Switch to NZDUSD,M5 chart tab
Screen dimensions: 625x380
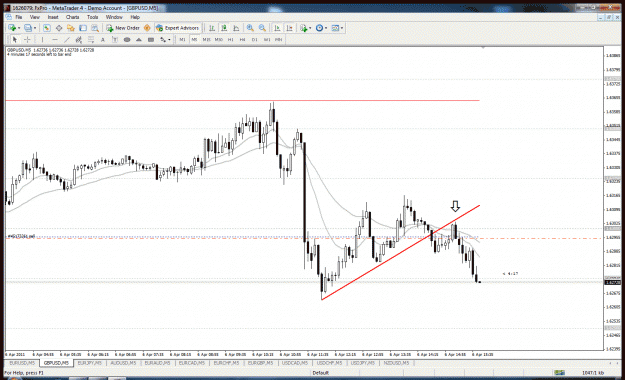[x=396, y=363]
